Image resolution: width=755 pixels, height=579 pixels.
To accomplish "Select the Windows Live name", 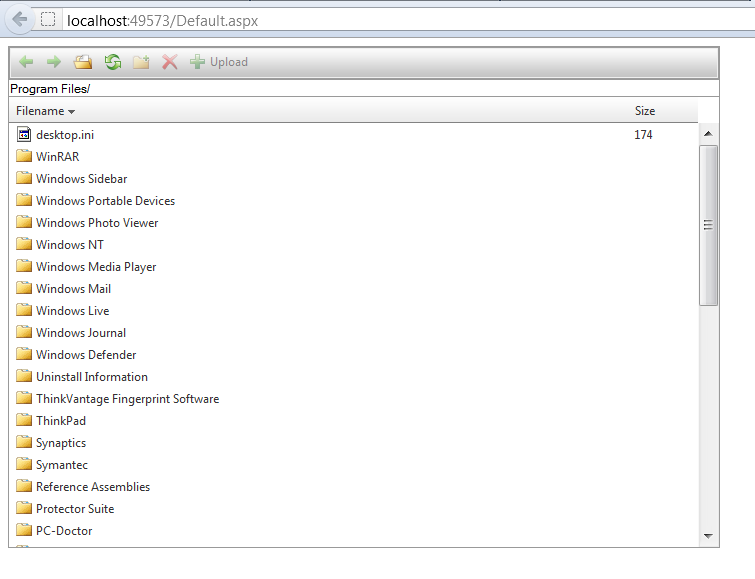I will click(x=72, y=311).
